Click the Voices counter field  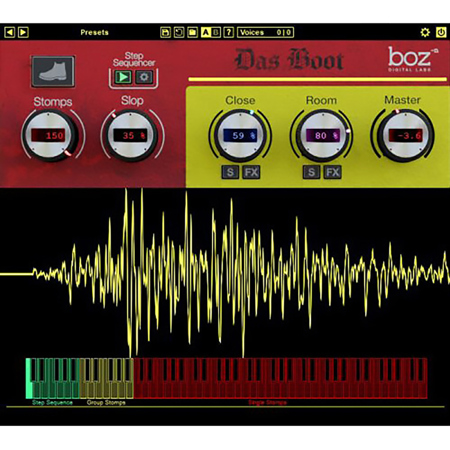[265, 32]
